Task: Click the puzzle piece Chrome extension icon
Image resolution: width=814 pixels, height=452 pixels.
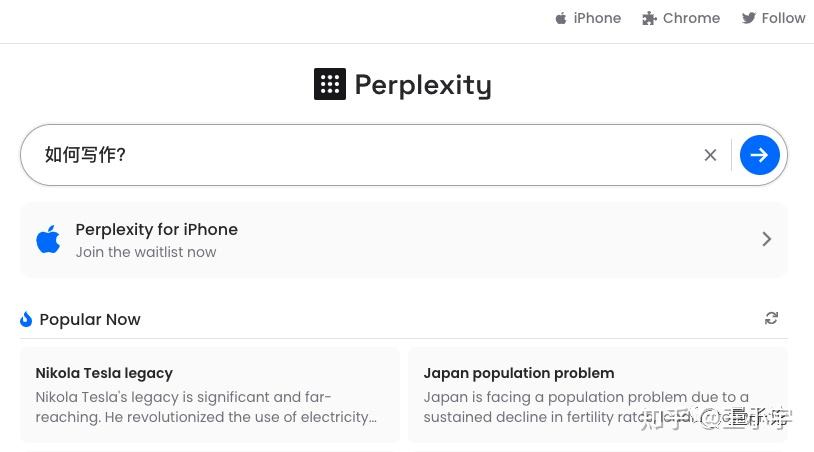Action: click(x=649, y=19)
